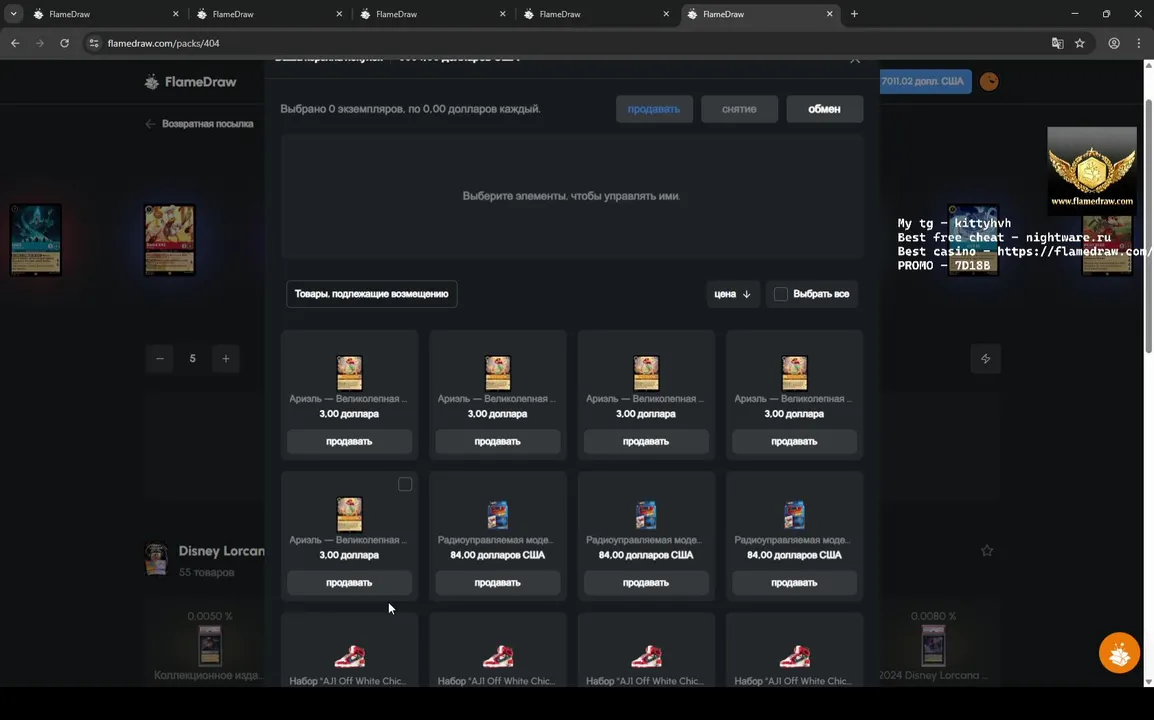Close the cart modal with X
This screenshot has width=1154, height=720.
click(854, 61)
